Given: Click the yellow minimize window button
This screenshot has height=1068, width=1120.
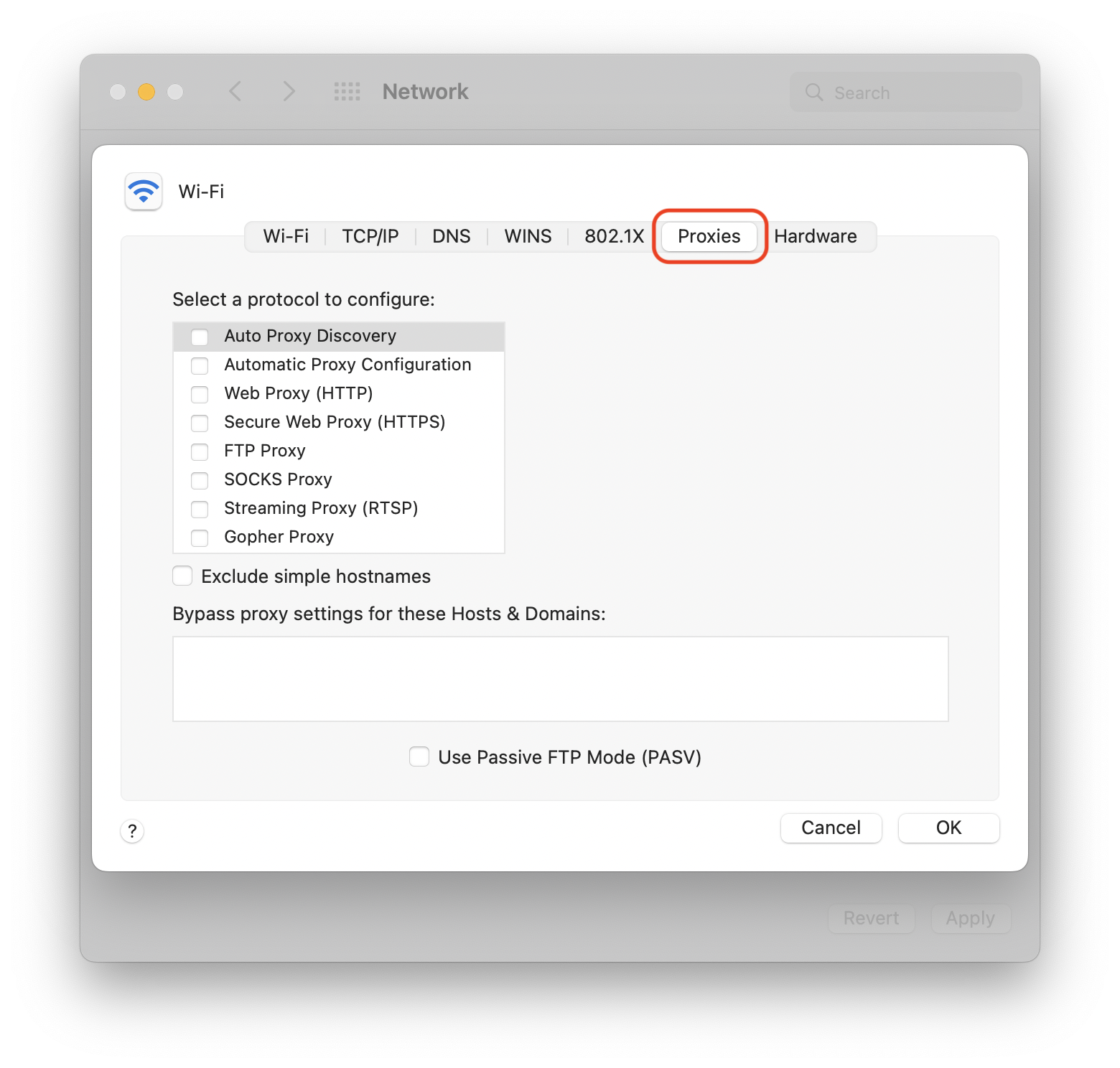Looking at the screenshot, I should tap(146, 92).
